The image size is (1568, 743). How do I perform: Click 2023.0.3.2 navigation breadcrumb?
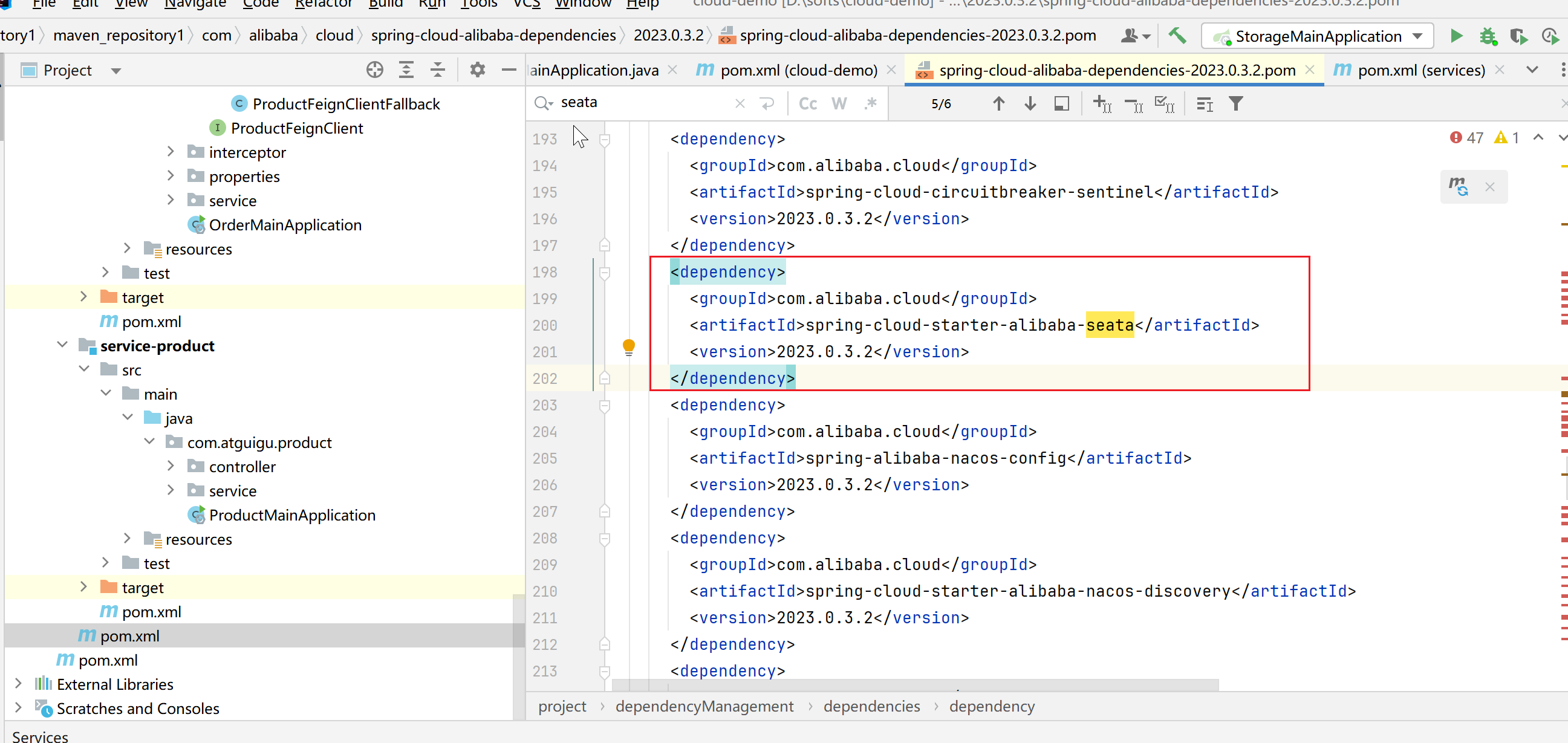click(668, 35)
